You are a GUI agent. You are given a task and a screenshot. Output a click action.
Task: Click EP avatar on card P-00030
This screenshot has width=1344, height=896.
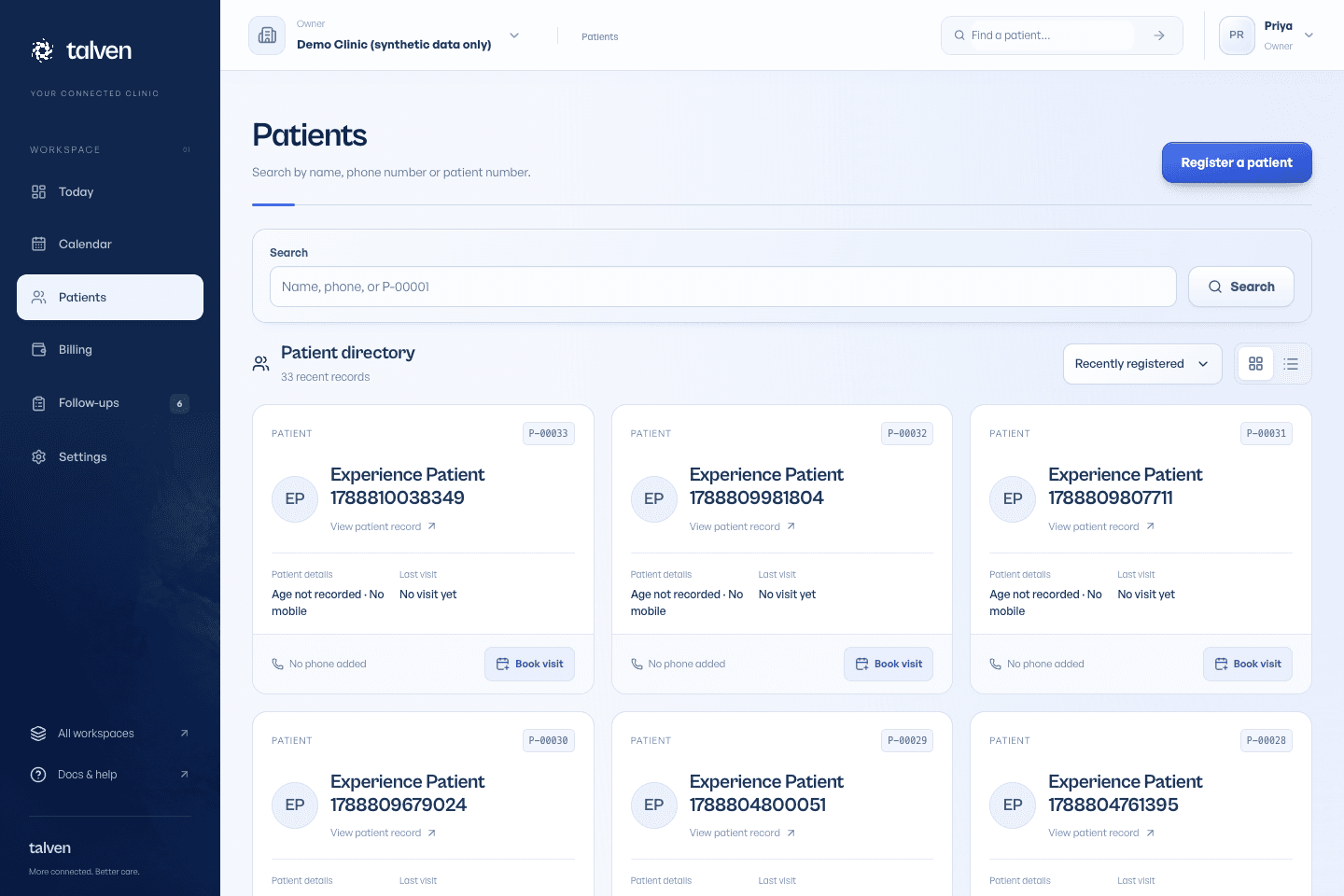pos(295,805)
